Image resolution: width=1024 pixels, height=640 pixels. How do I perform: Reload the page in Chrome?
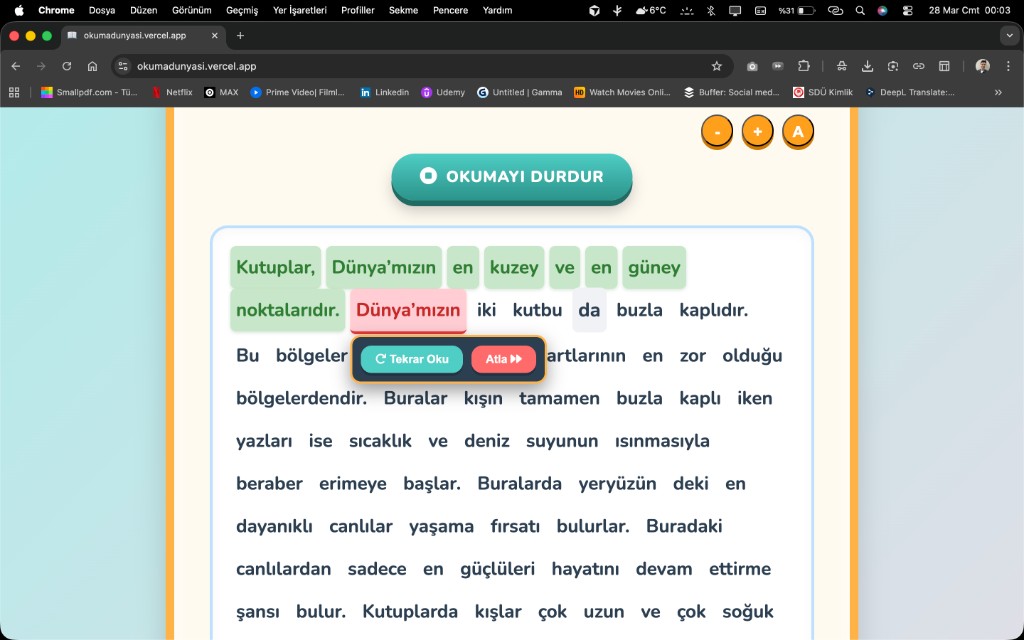pos(66,66)
